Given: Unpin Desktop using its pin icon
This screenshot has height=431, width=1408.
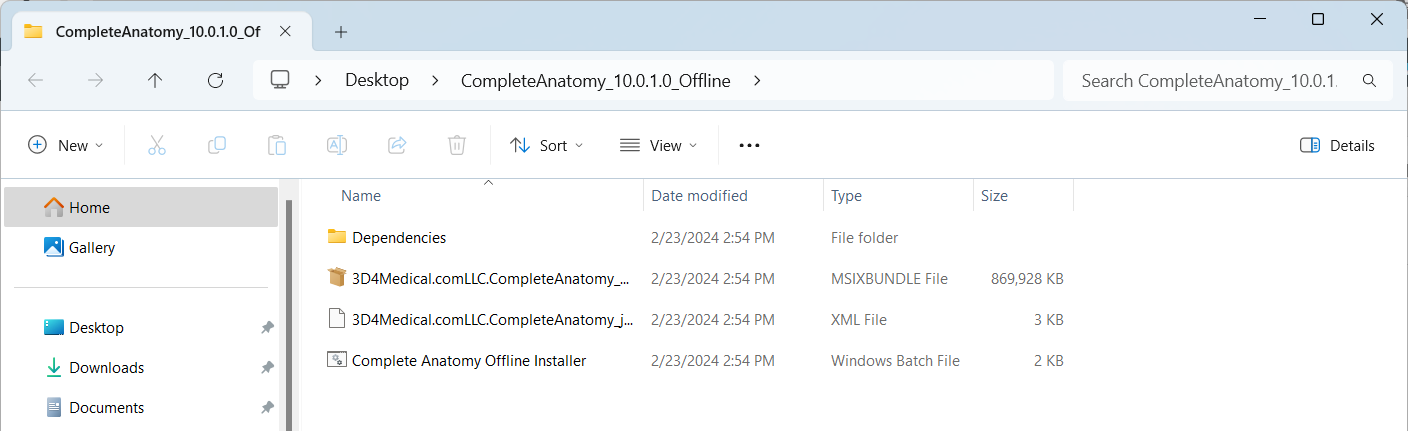Looking at the screenshot, I should coord(267,327).
